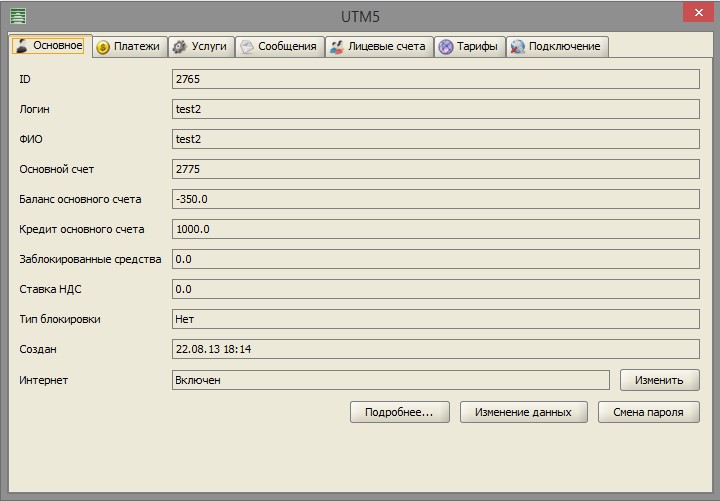Click the gold coin icon on Платежи tab
Screen dimensions: 720x501
103,47
